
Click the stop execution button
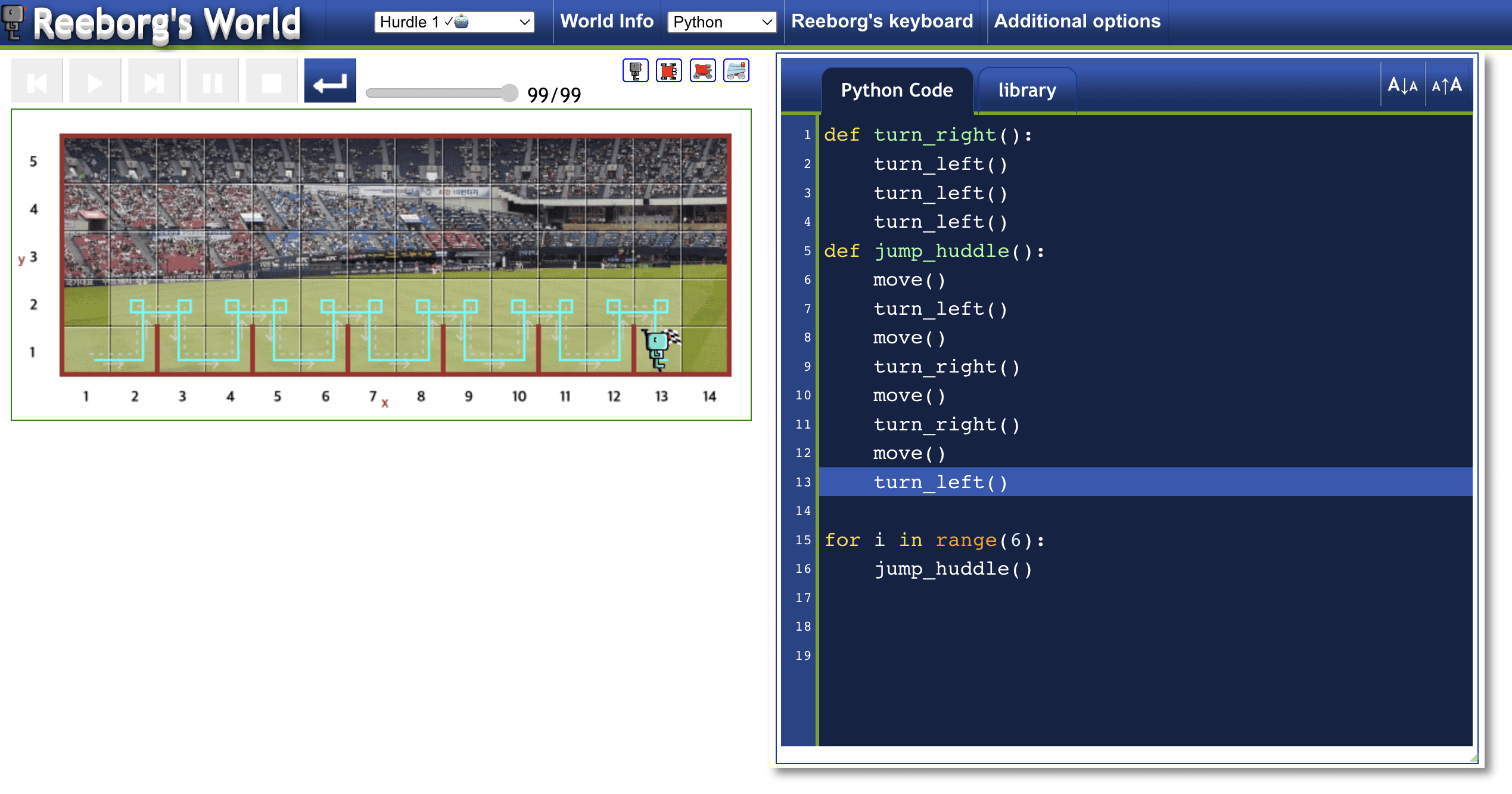[x=271, y=82]
